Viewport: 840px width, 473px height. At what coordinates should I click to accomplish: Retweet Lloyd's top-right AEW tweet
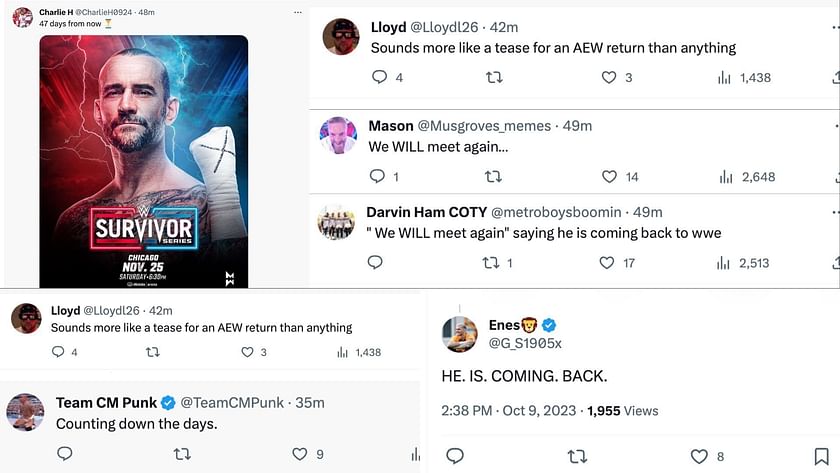(494, 78)
